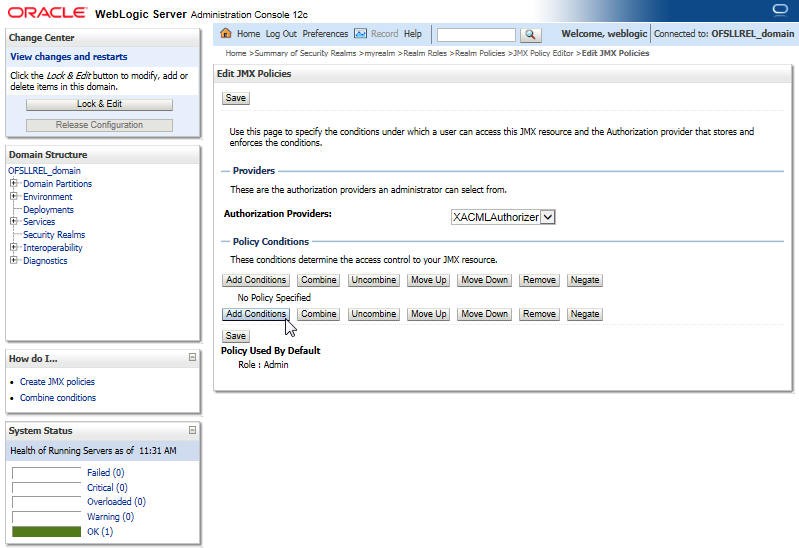Screen dimensions: 799x548
Task: Click Critical (0) status link
Action: pos(107,487)
